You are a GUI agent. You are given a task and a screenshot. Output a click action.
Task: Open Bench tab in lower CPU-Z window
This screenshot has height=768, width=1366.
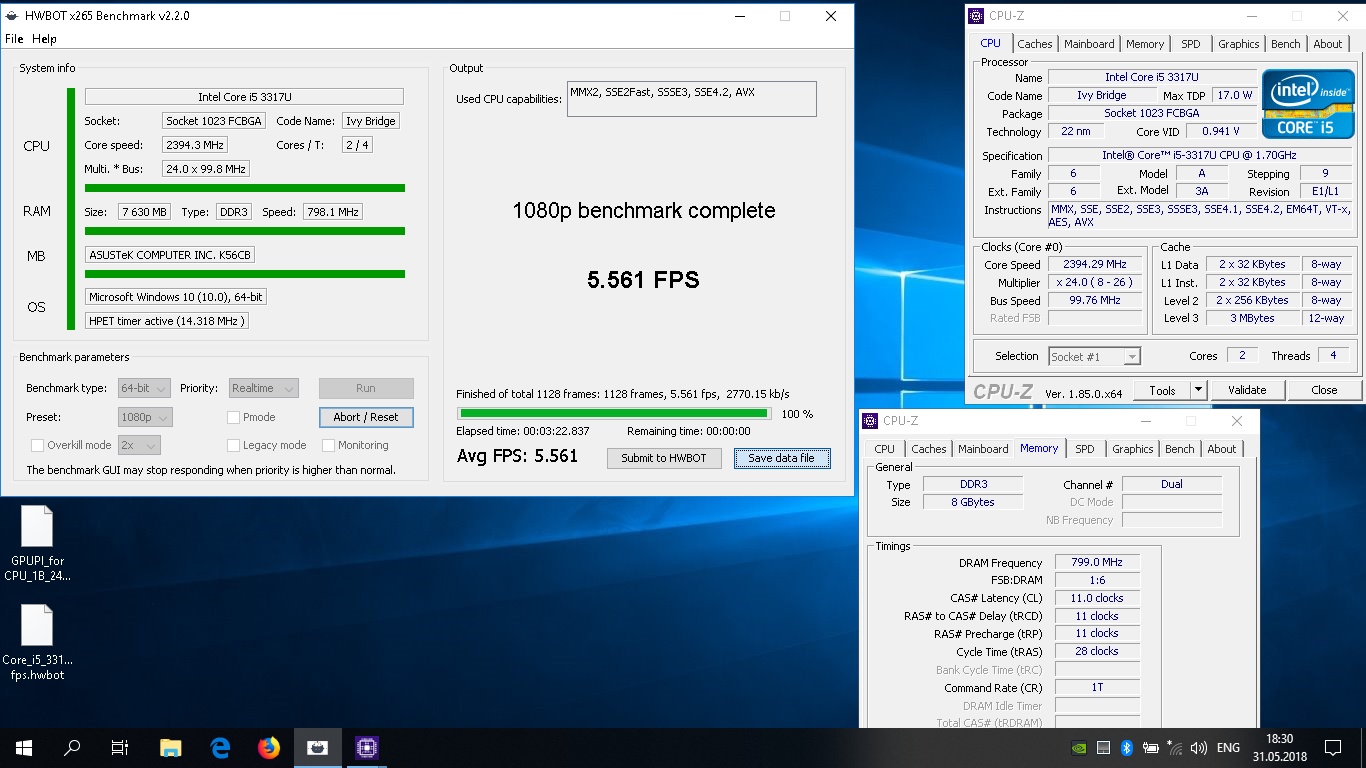click(x=1180, y=449)
